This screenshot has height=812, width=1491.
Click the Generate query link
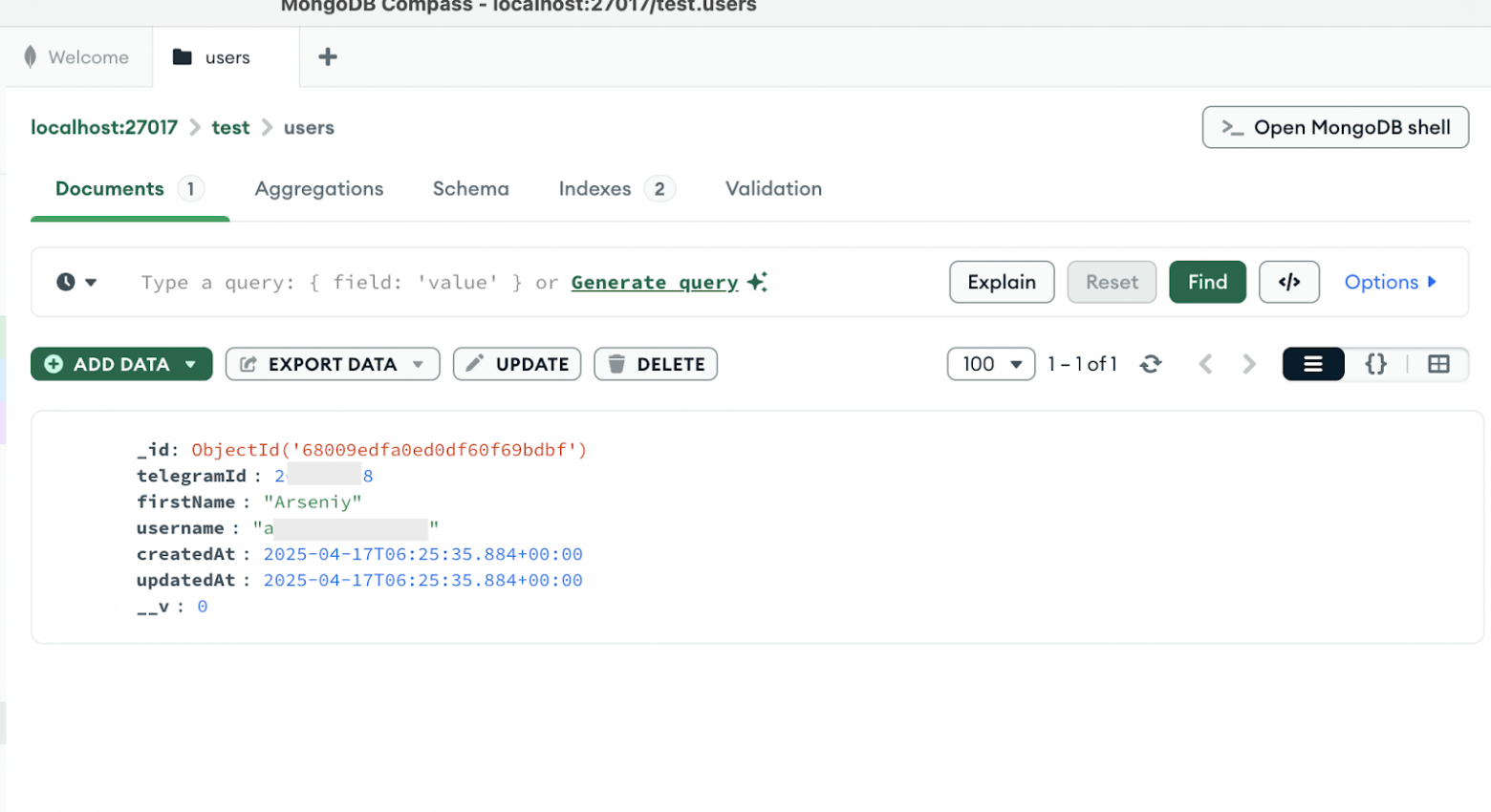click(655, 282)
